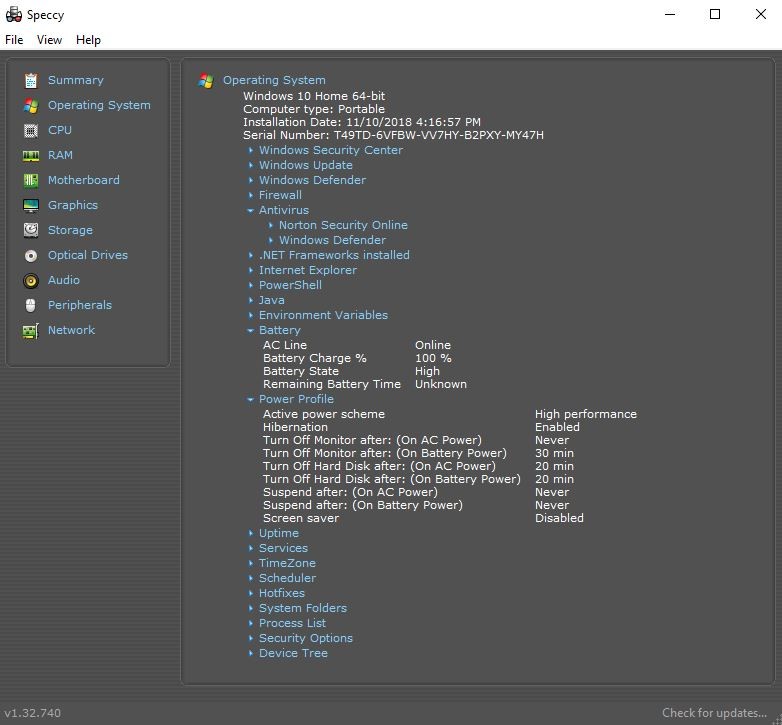This screenshot has width=782, height=725.
Task: Click the Storage hard drive icon
Action: 31,230
